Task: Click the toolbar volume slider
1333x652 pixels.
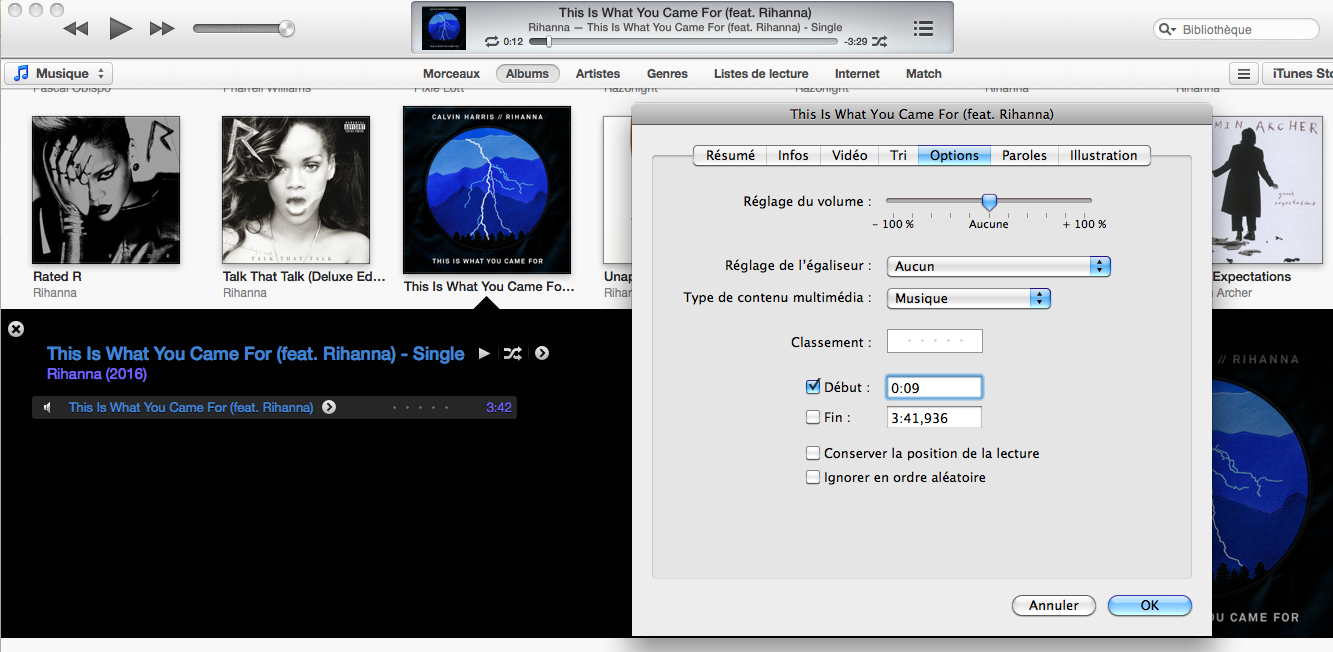Action: tap(243, 28)
